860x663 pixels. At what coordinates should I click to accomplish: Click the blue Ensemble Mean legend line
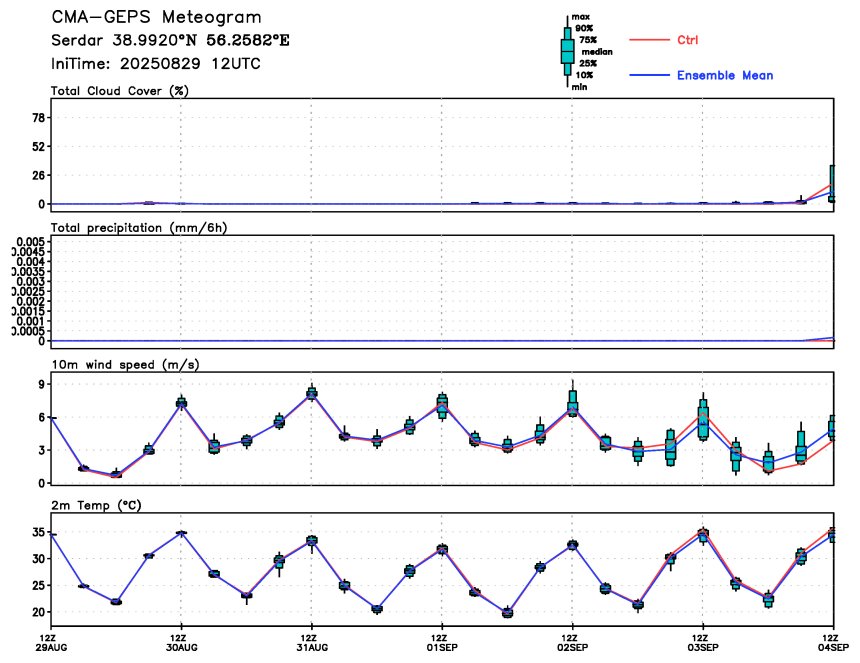(649, 75)
